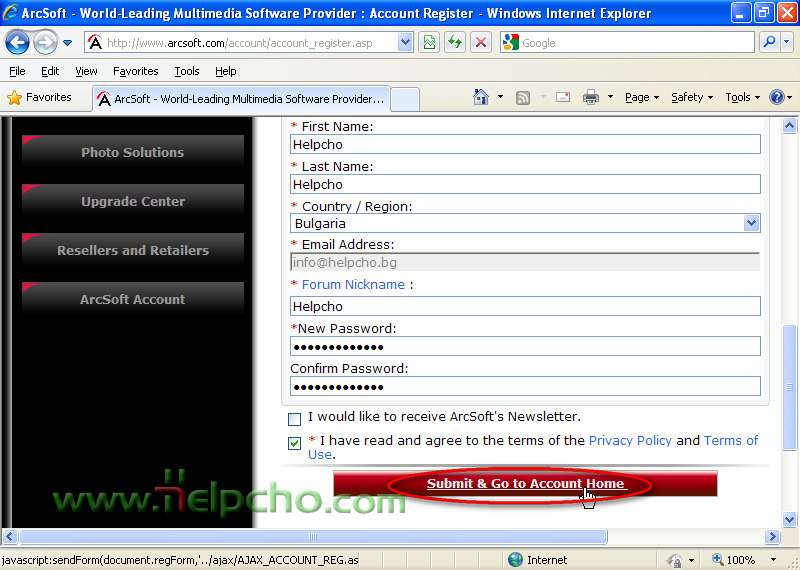Click the First Name input field
The height and width of the screenshot is (570, 800).
pos(525,144)
